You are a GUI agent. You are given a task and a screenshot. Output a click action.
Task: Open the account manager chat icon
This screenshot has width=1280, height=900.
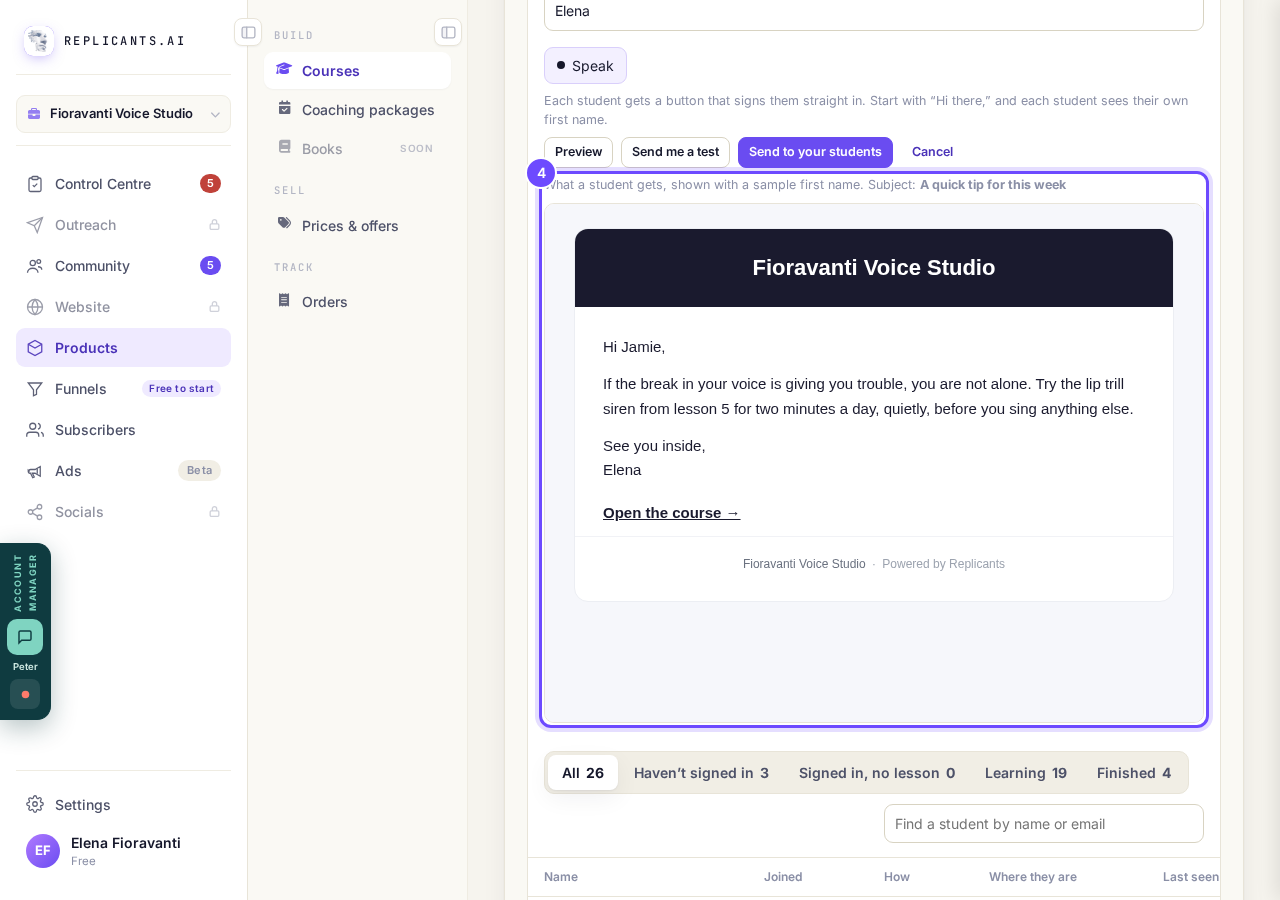pos(25,637)
